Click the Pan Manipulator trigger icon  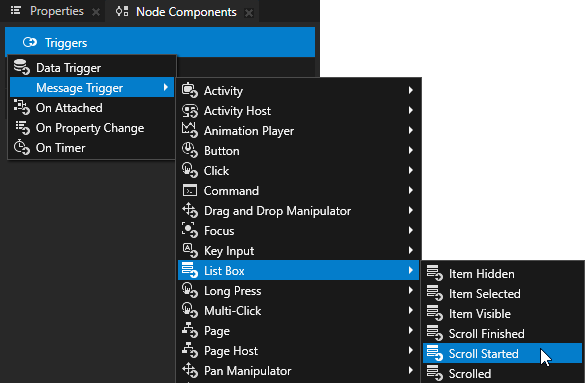pyautogui.click(x=190, y=370)
